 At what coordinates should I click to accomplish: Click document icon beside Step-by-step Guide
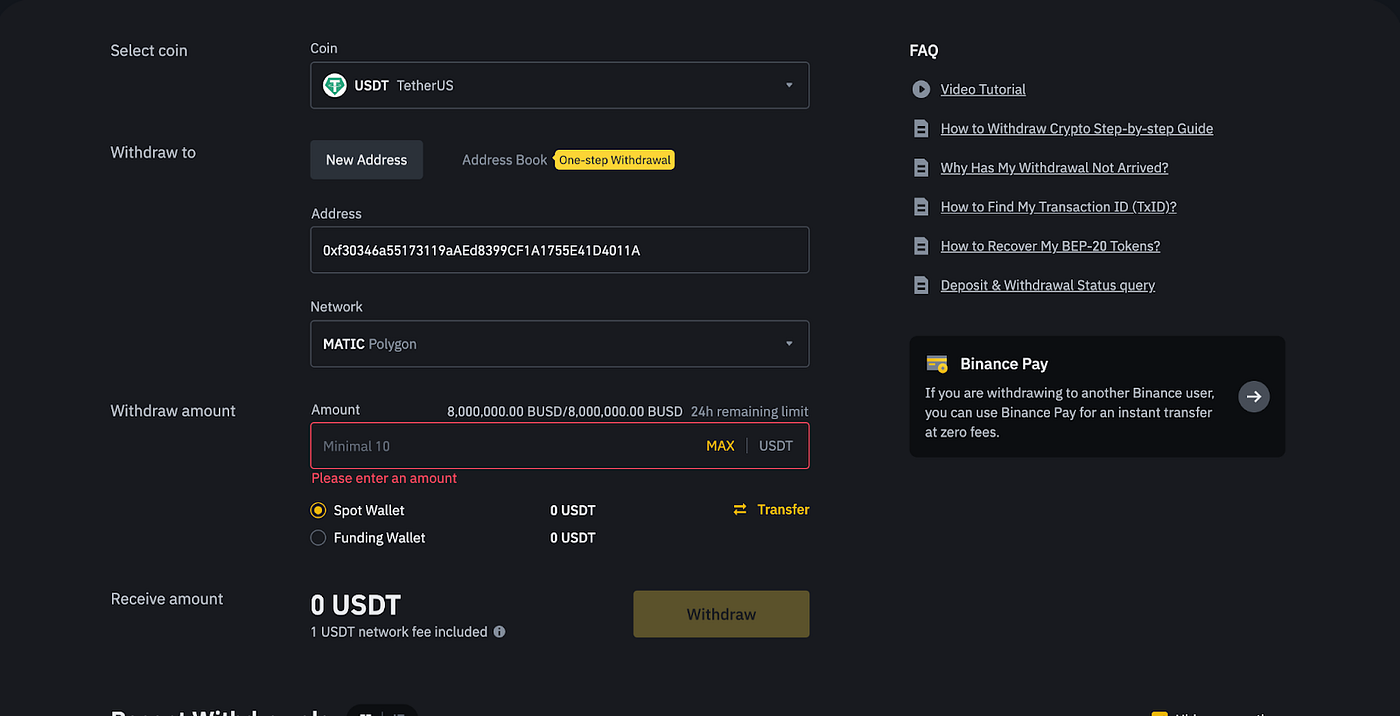(x=921, y=129)
